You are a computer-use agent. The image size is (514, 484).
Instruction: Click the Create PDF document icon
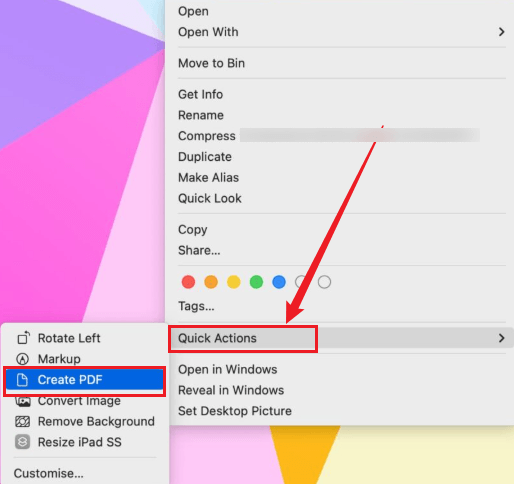pos(22,380)
